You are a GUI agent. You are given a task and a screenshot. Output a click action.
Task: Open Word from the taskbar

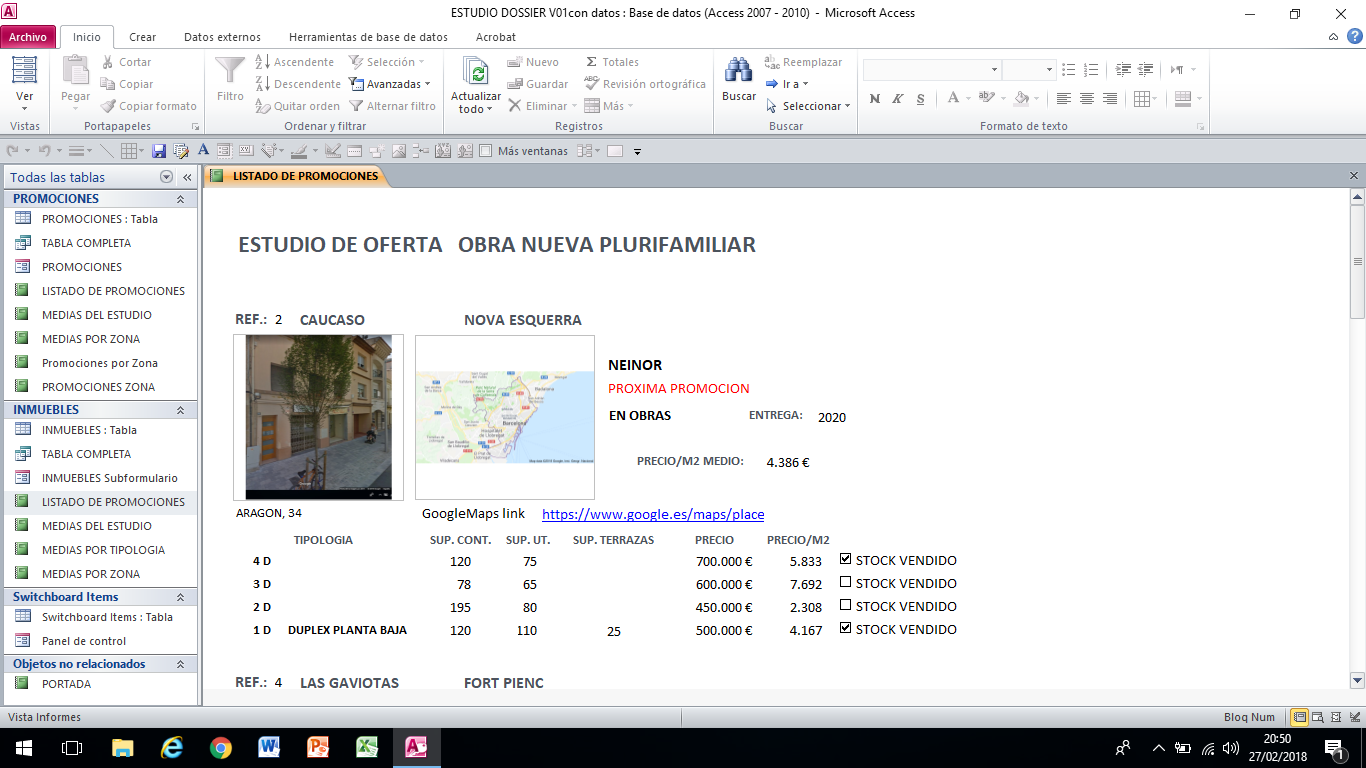269,747
